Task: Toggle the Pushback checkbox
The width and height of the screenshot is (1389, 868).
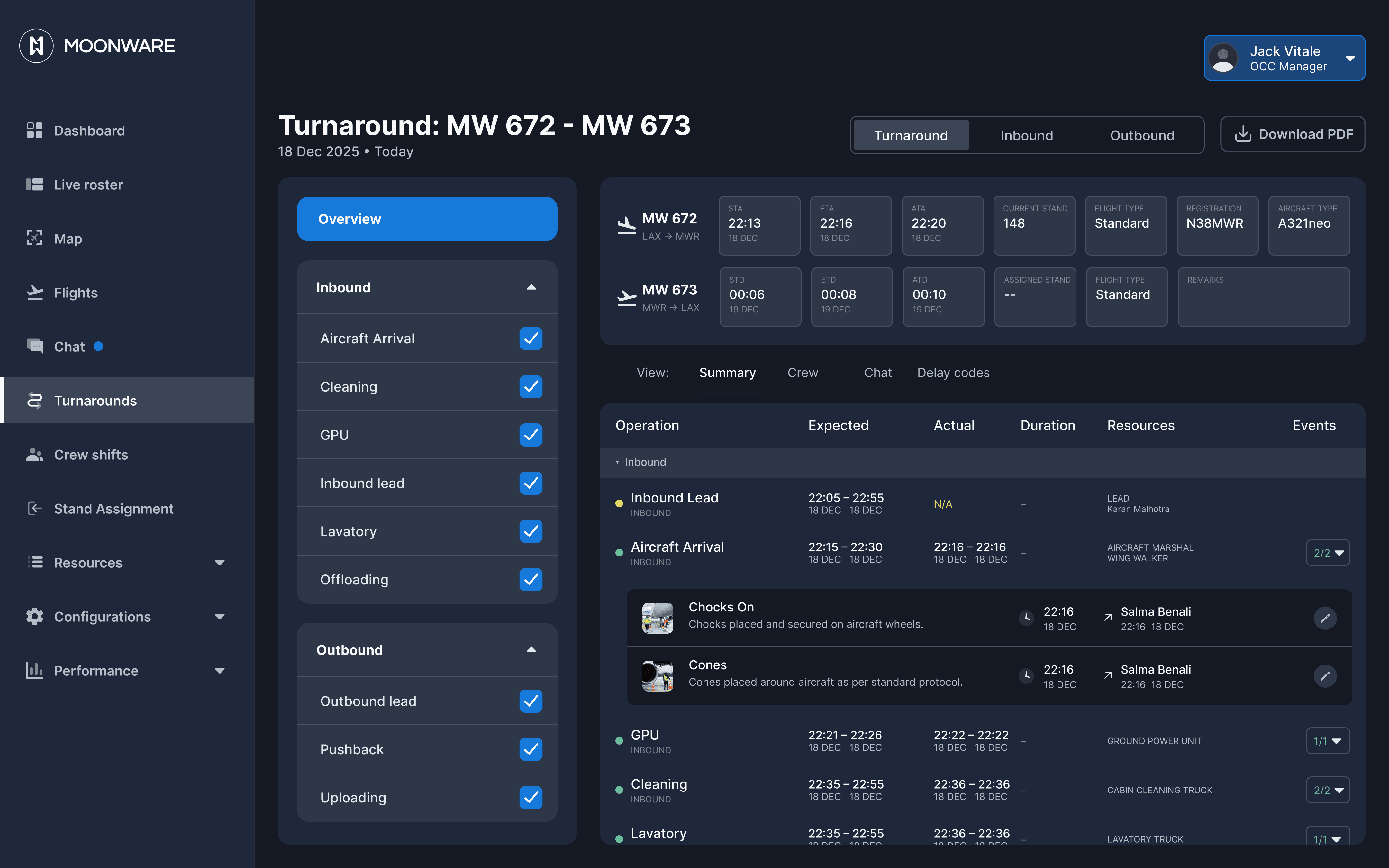Action: [530, 749]
